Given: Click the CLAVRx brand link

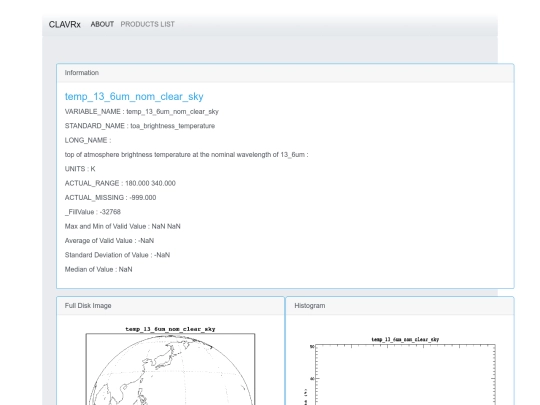Looking at the screenshot, I should tap(64, 24).
